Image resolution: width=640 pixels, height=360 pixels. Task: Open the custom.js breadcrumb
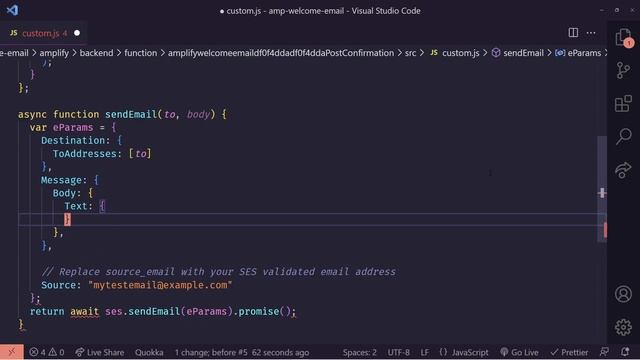[x=455, y=53]
